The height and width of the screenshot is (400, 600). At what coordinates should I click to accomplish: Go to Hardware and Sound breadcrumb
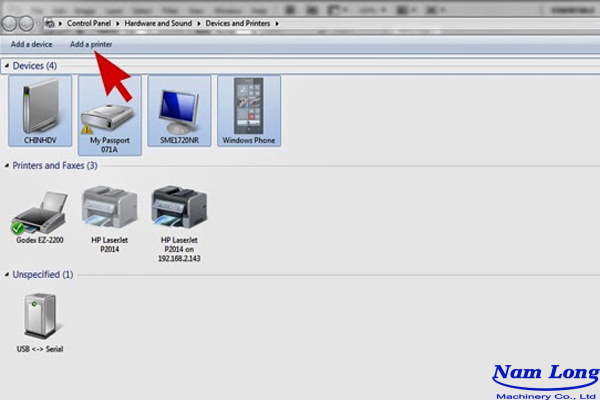coord(159,22)
